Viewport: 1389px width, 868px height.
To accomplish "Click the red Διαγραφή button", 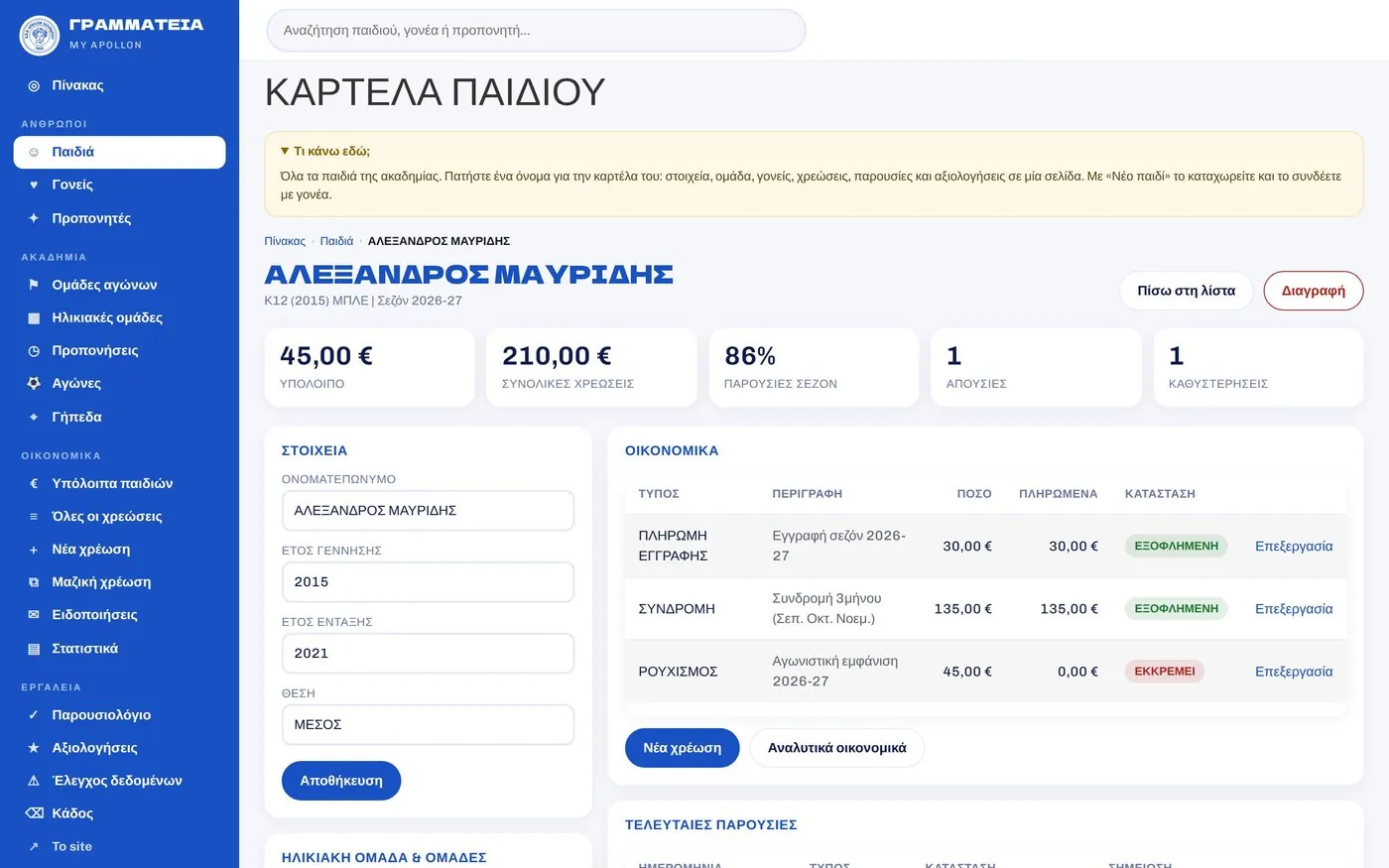I will pyautogui.click(x=1313, y=291).
